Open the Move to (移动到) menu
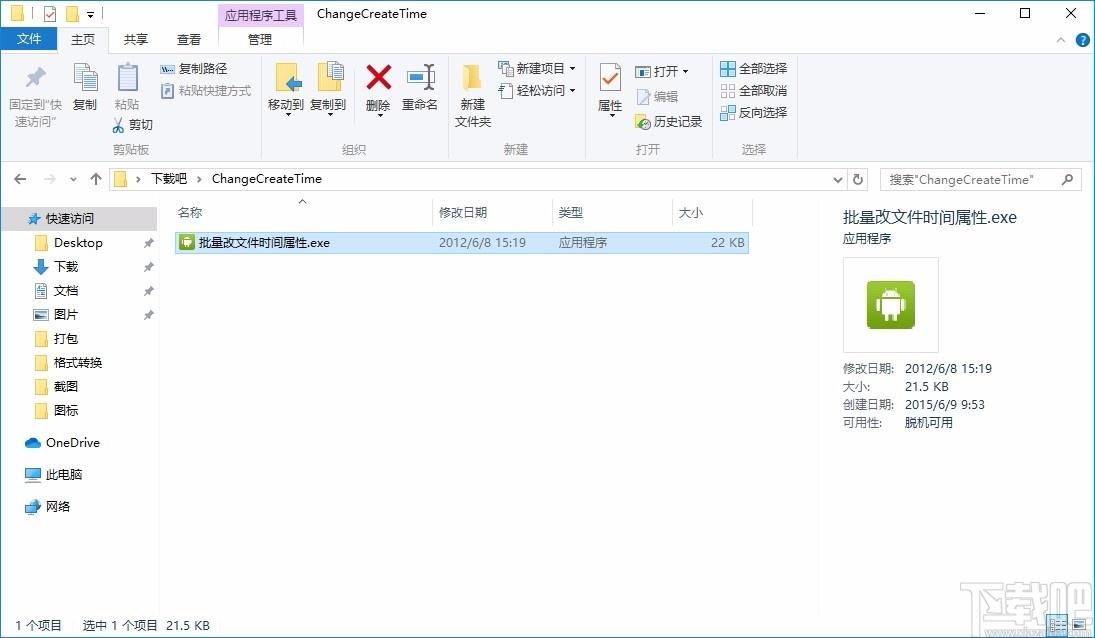This screenshot has width=1095, height=638. (286, 89)
